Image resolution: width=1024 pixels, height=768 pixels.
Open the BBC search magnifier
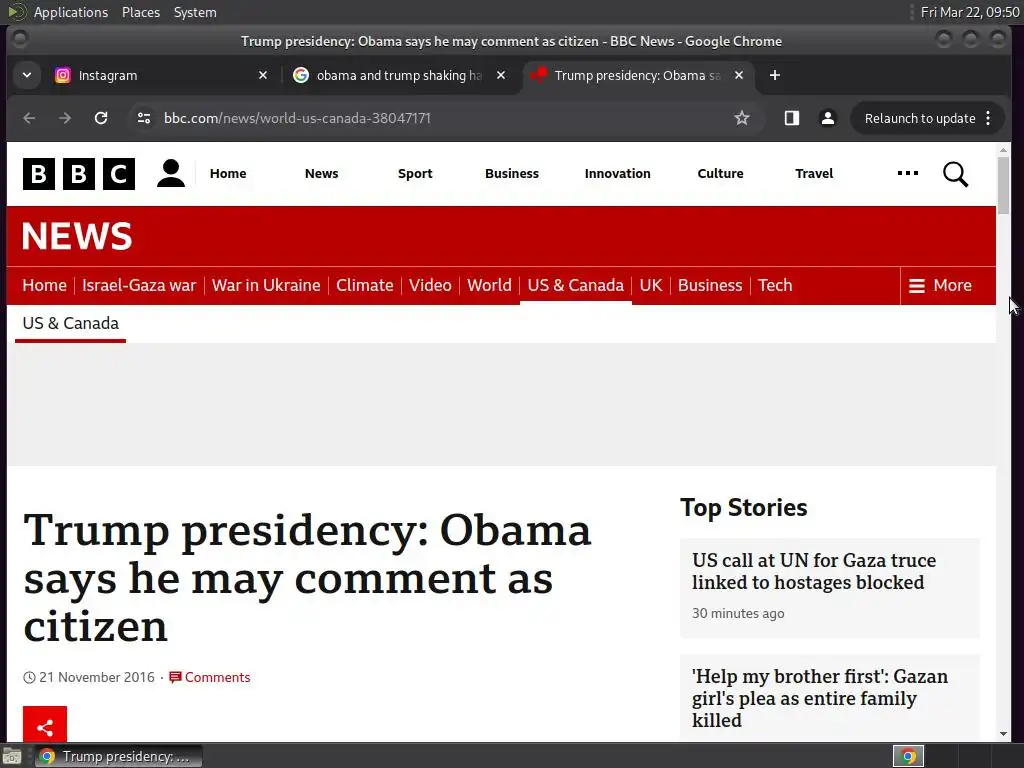(x=955, y=174)
